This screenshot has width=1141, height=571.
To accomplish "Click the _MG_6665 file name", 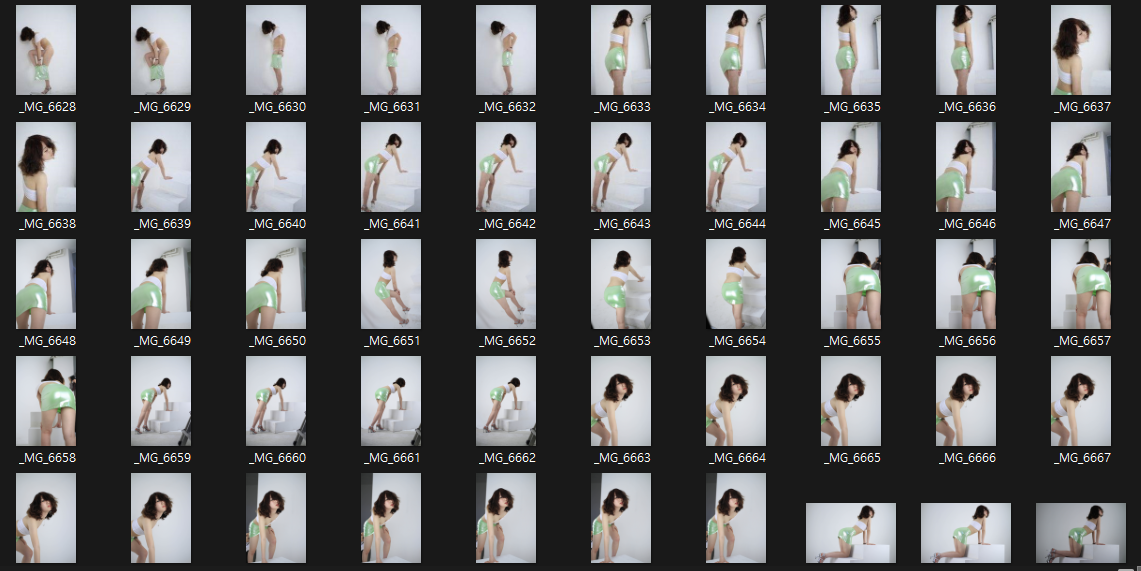I will (852, 458).
